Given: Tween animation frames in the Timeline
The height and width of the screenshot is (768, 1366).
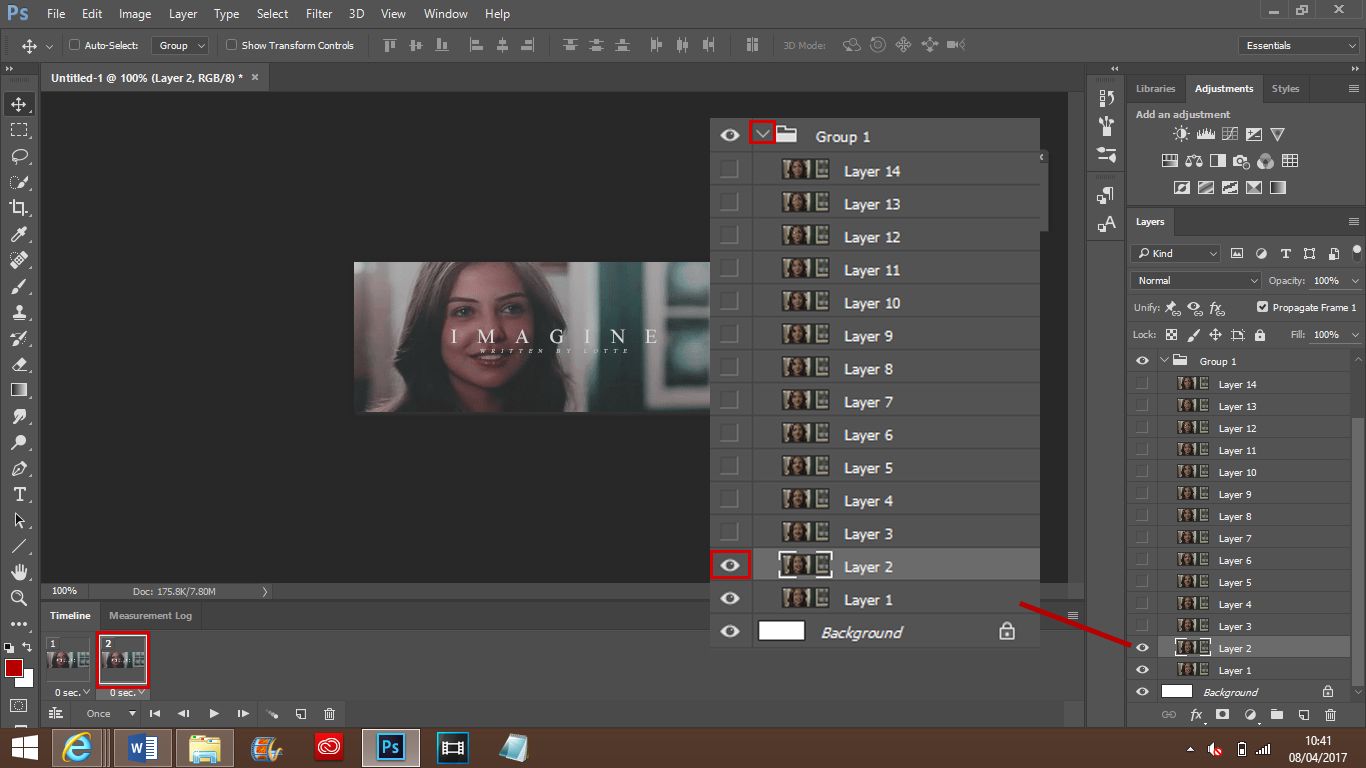Looking at the screenshot, I should point(272,714).
